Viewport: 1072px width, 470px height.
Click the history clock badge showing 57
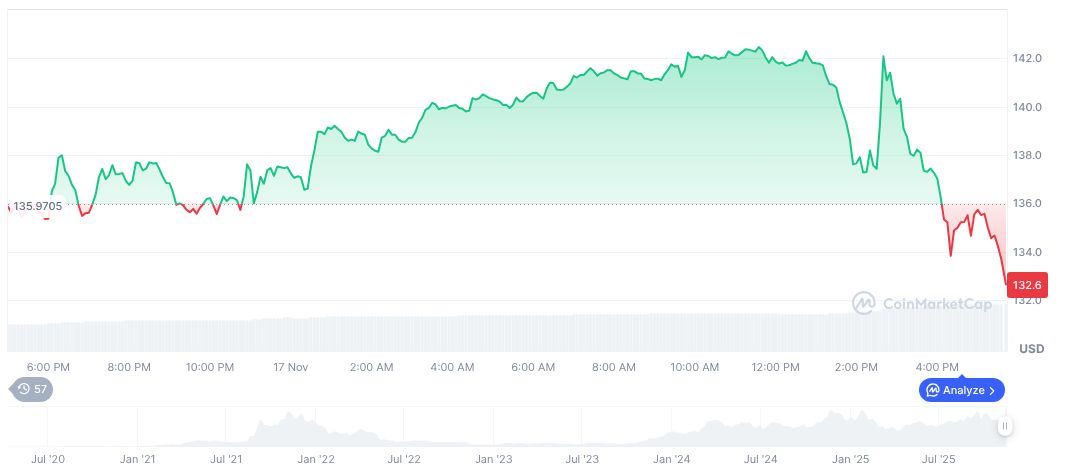pos(32,389)
